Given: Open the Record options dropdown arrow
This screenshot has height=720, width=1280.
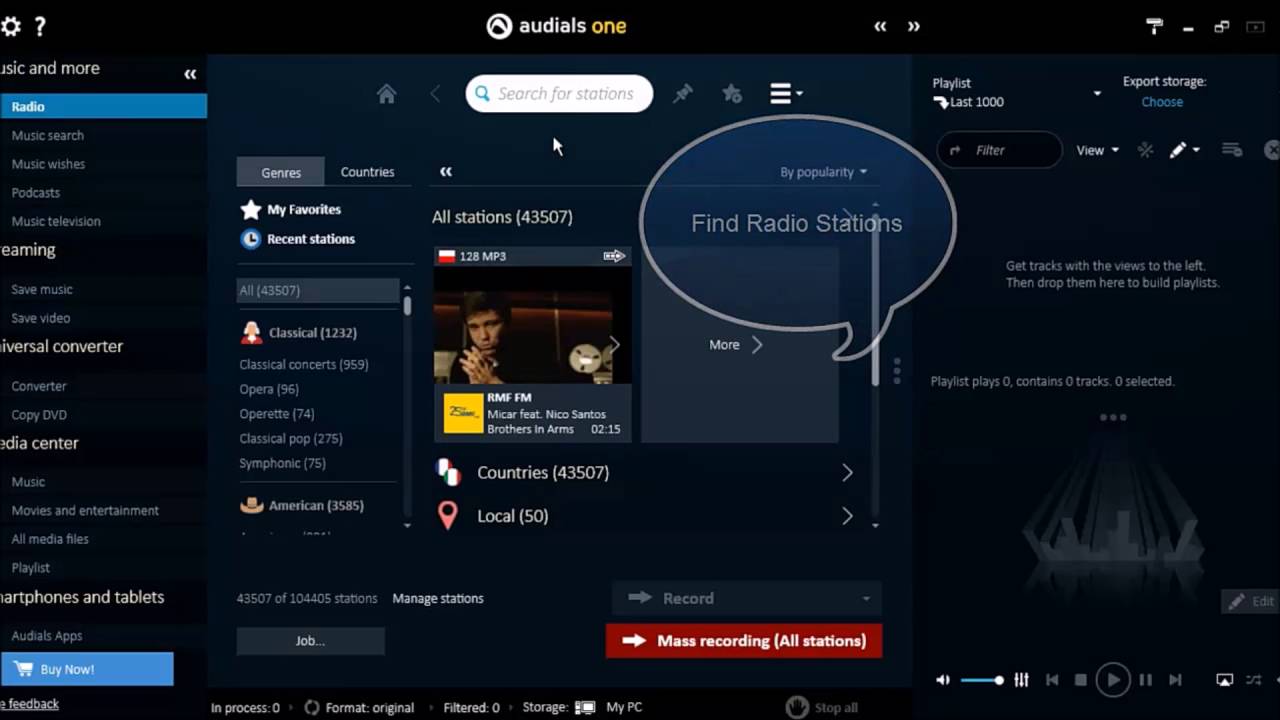Looking at the screenshot, I should 866,598.
